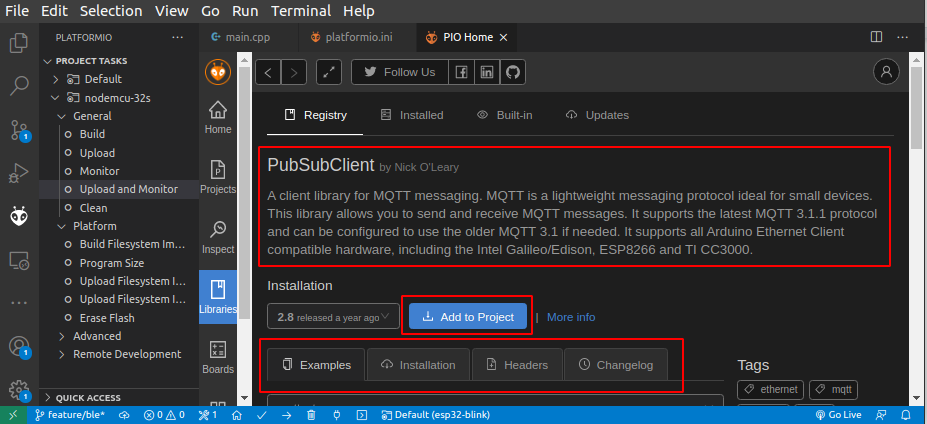927x424 pixels.
Task: Open Manage gear icon in activity bar
Action: (19, 389)
